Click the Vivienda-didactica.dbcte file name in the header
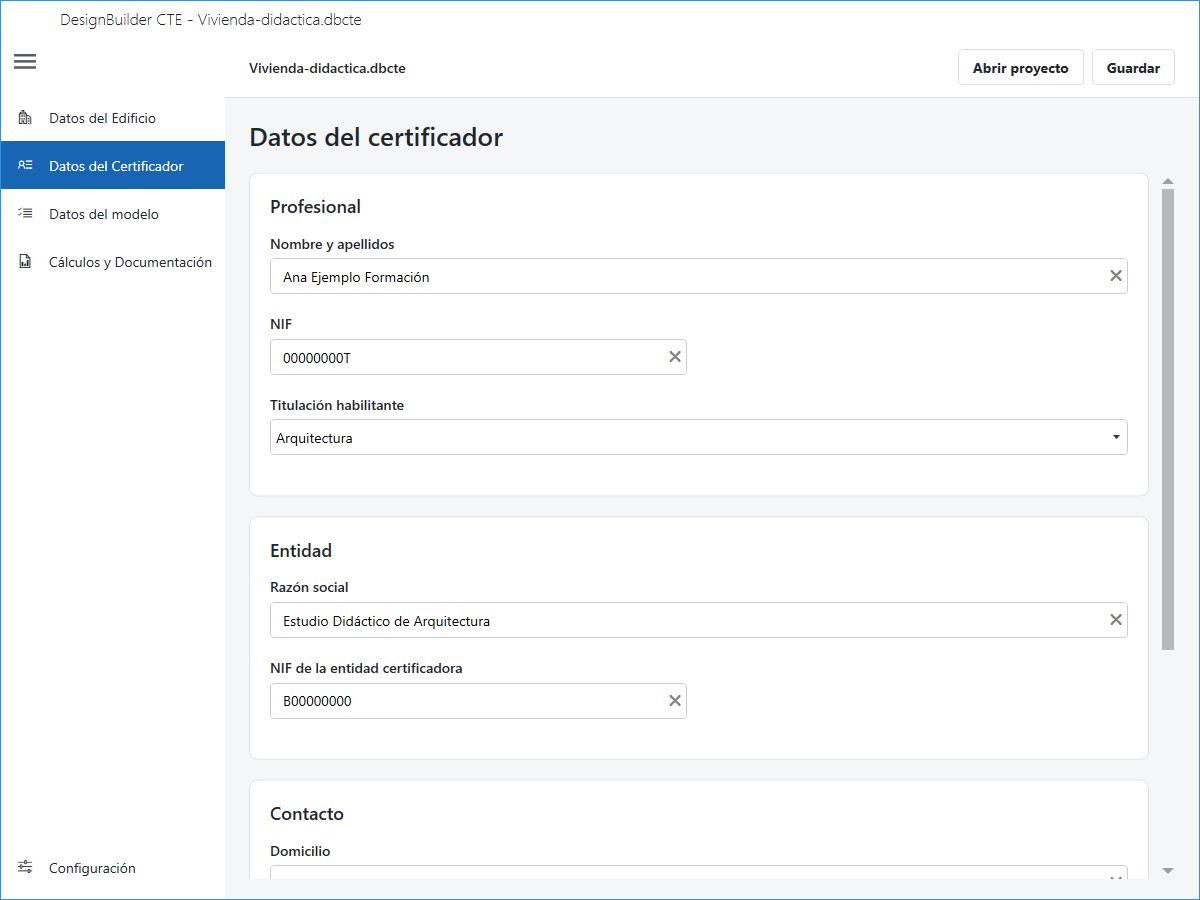This screenshot has height=900, width=1200. (327, 68)
